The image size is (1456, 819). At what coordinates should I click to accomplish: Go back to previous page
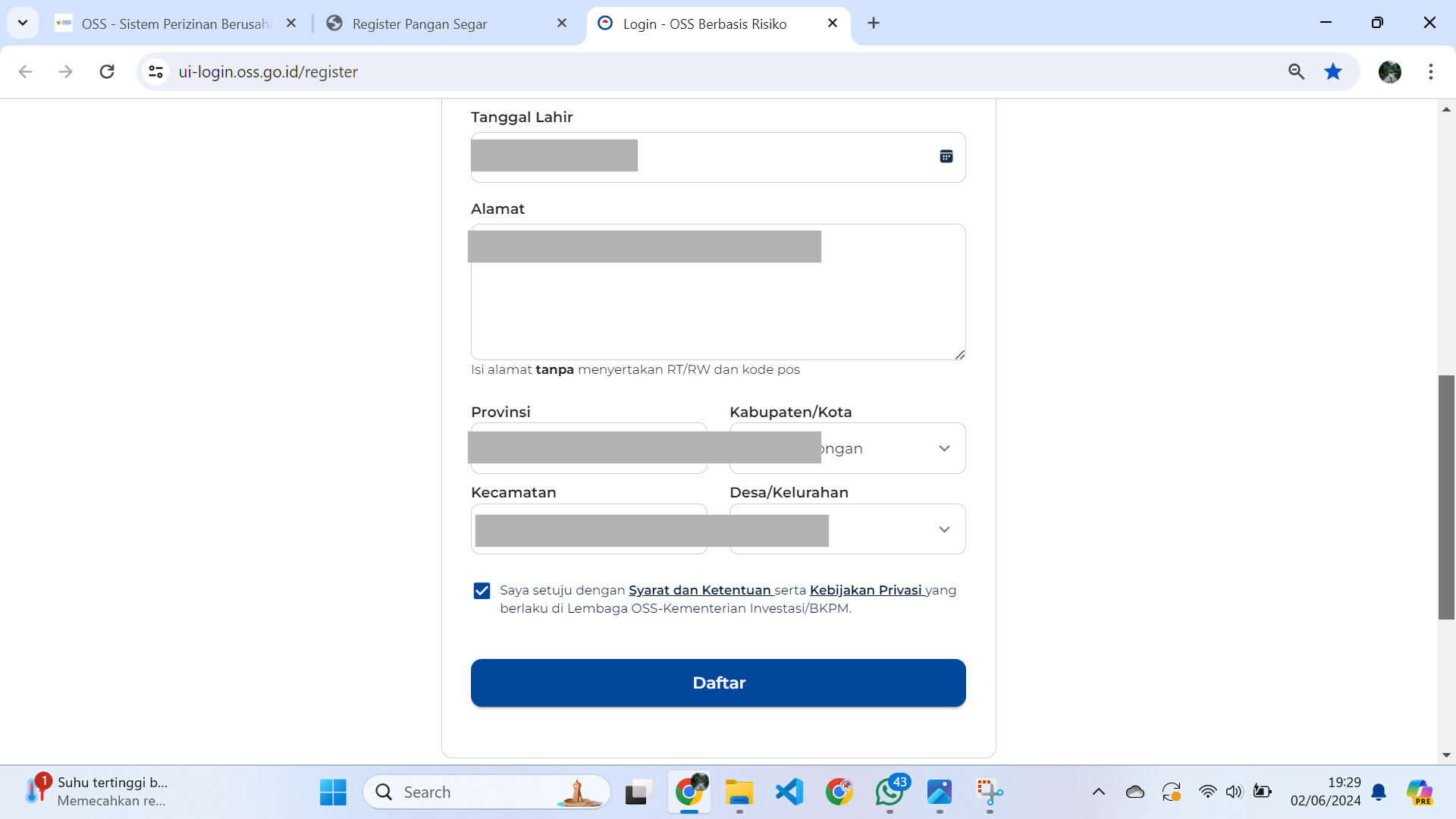pos(25,71)
